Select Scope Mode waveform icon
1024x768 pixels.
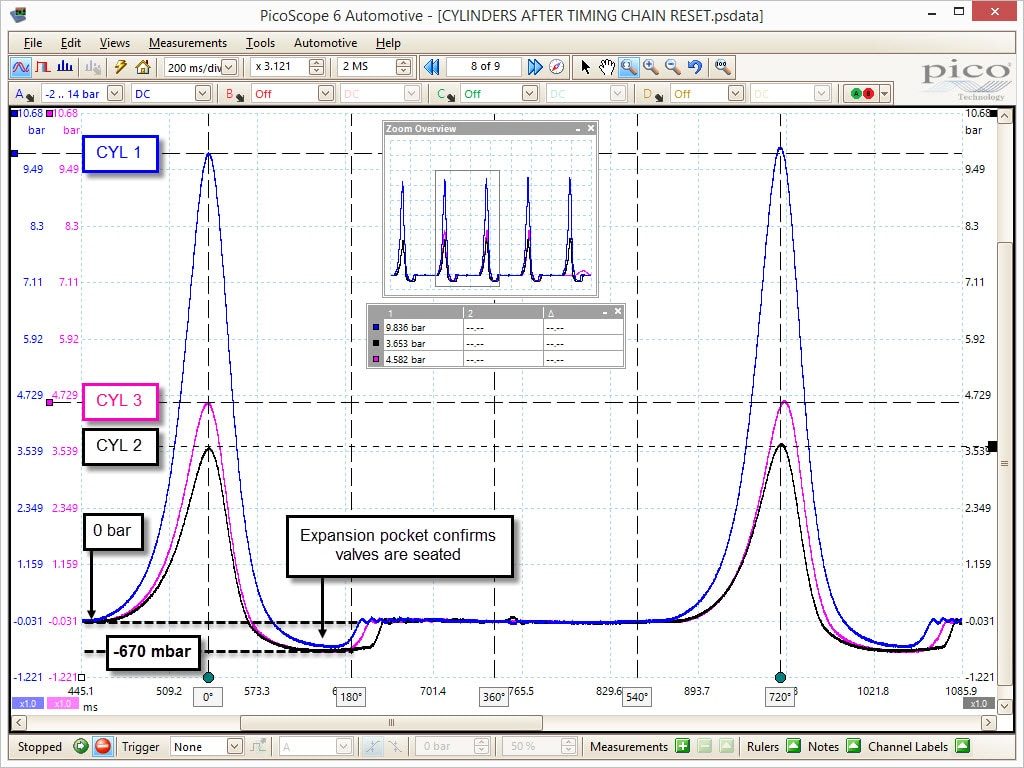click(21, 67)
